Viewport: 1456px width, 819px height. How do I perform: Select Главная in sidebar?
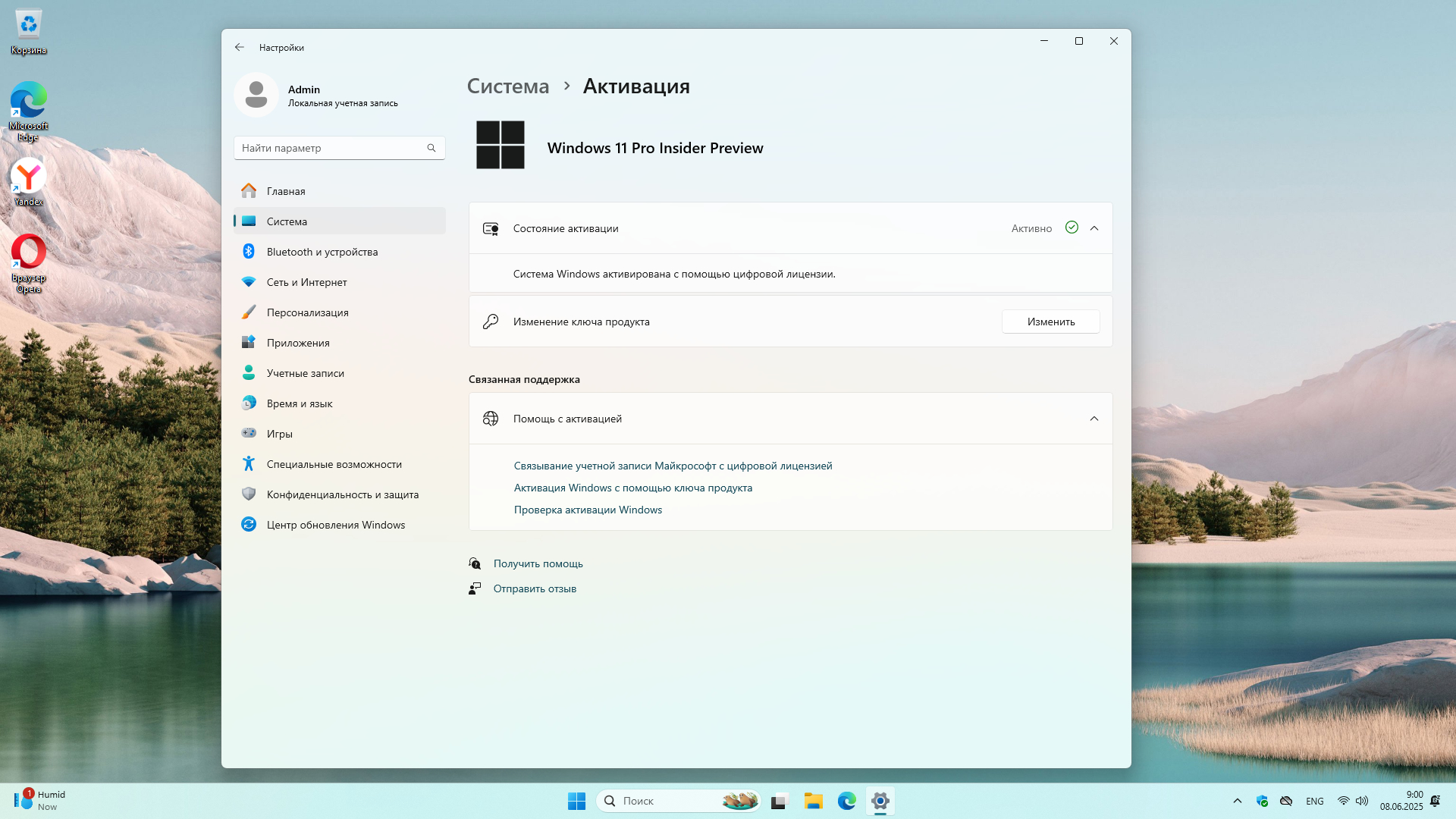coord(286,191)
